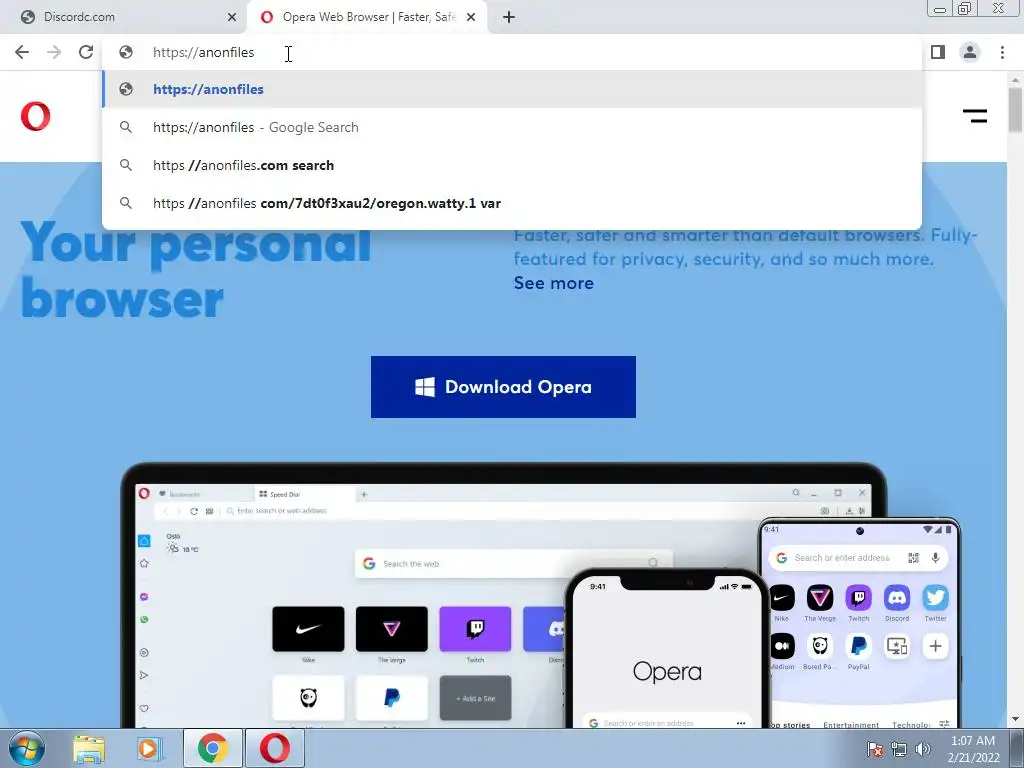Select the https://anonfiles URL suggestion
The height and width of the screenshot is (768, 1024).
tap(512, 89)
